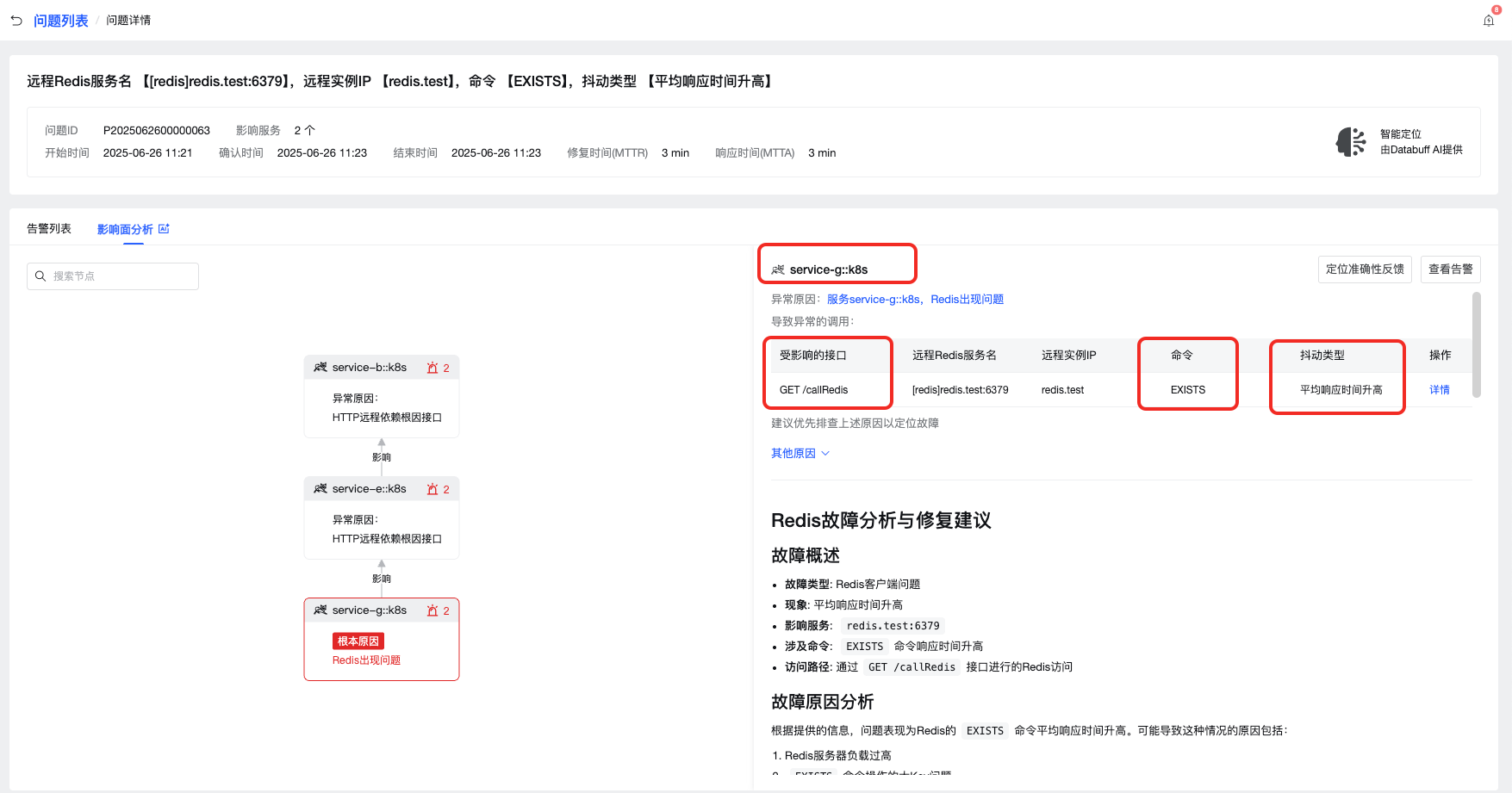Click the service icon on service-g::k8s node
Image resolution: width=1512 pixels, height=793 pixels.
320,610
